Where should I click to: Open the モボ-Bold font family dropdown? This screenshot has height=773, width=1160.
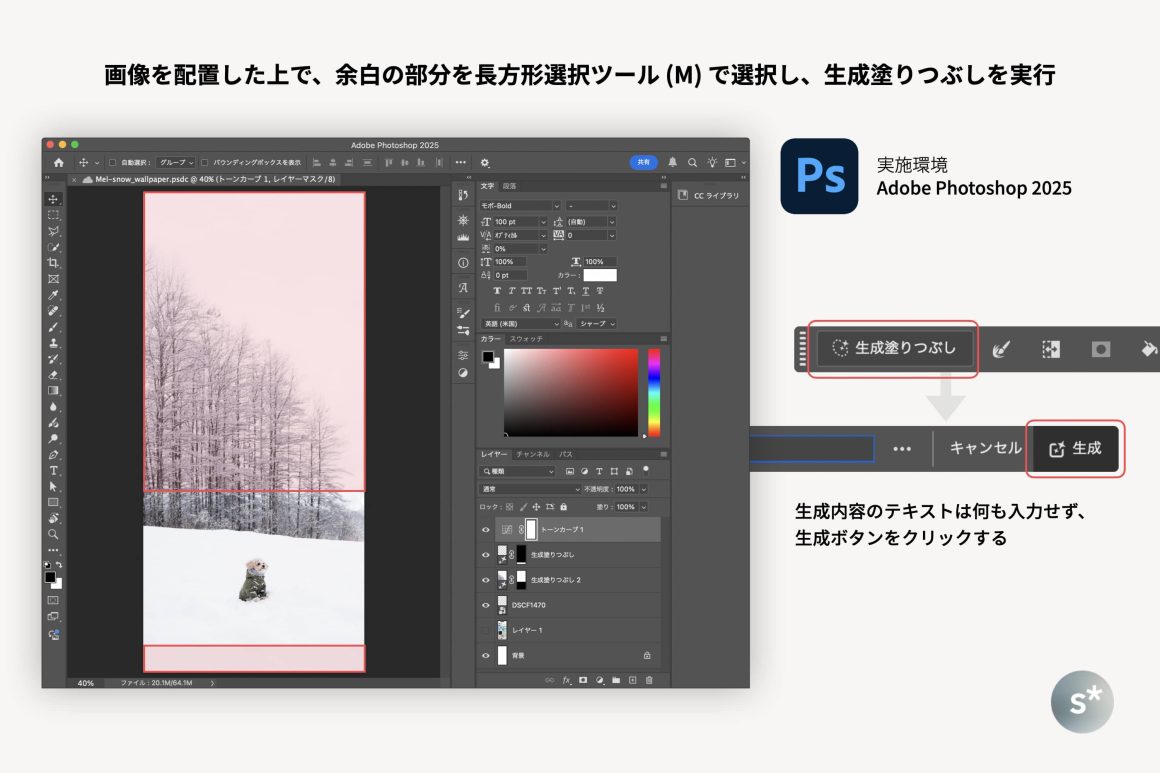[520, 205]
